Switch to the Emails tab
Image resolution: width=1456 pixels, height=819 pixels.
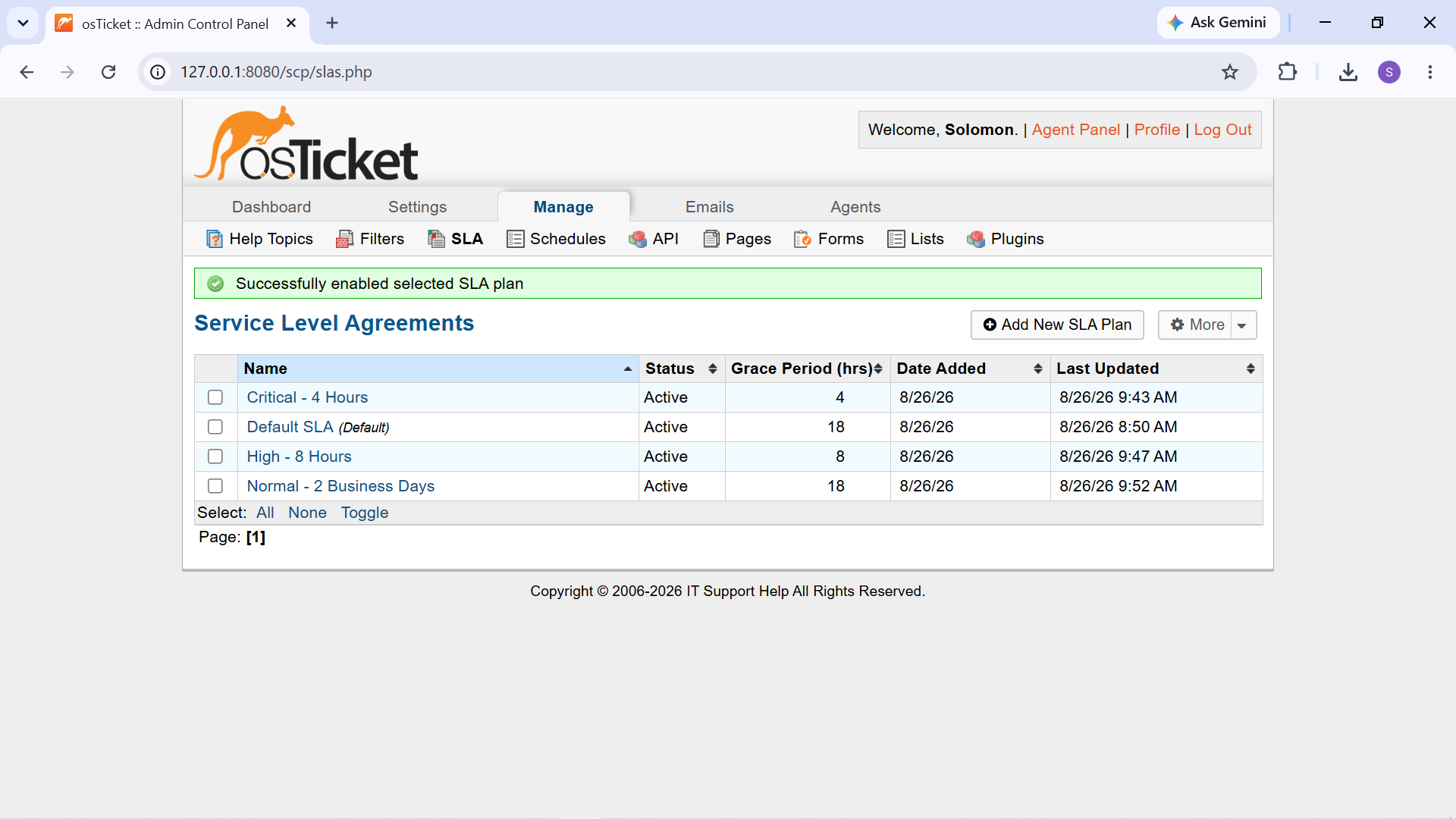[x=710, y=207]
